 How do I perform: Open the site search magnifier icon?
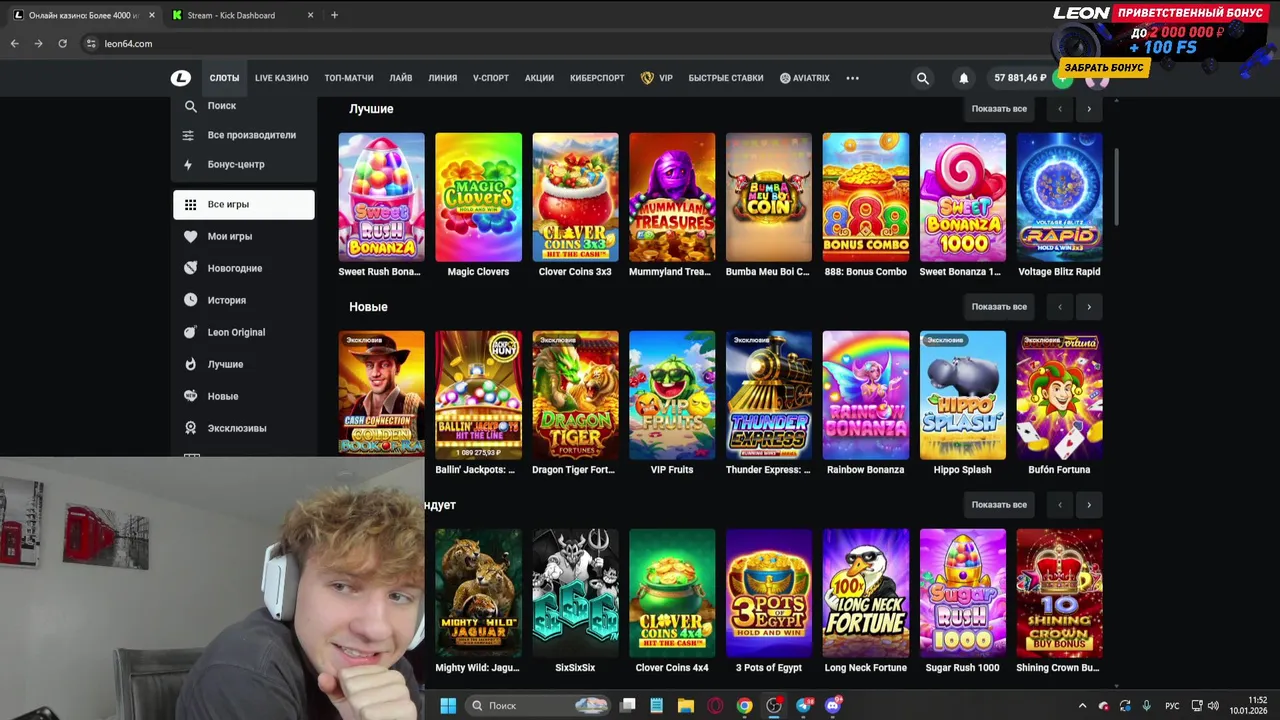(923, 78)
